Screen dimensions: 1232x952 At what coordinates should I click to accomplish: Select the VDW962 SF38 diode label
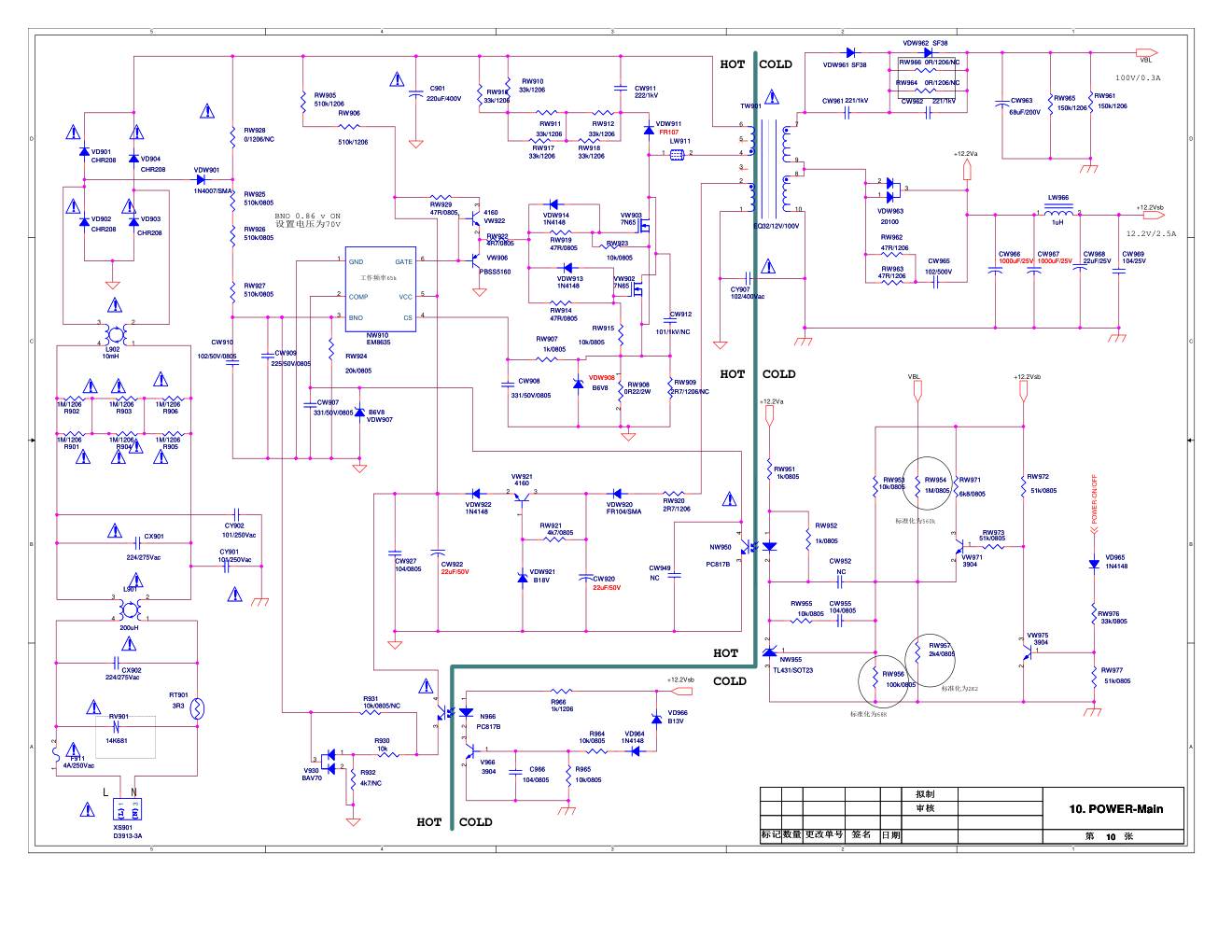pos(925,43)
